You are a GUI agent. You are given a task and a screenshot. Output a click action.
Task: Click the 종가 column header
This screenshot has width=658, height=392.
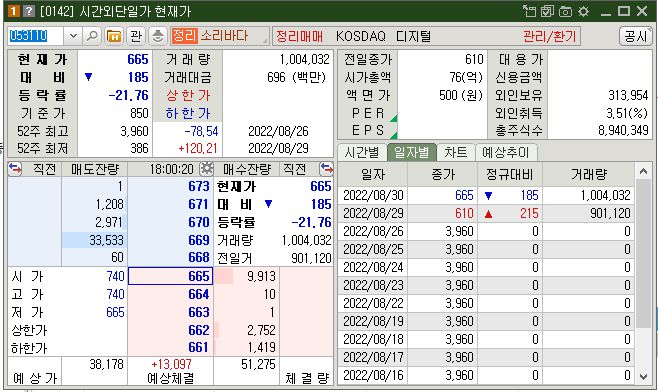443,174
